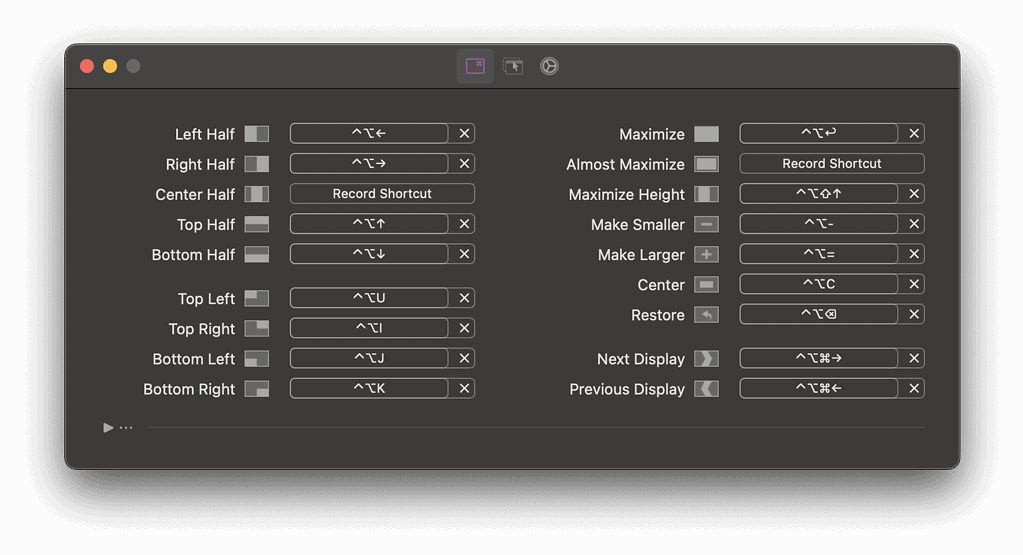The image size is (1023, 555).
Task: Click the Left Half window icon
Action: (257, 134)
